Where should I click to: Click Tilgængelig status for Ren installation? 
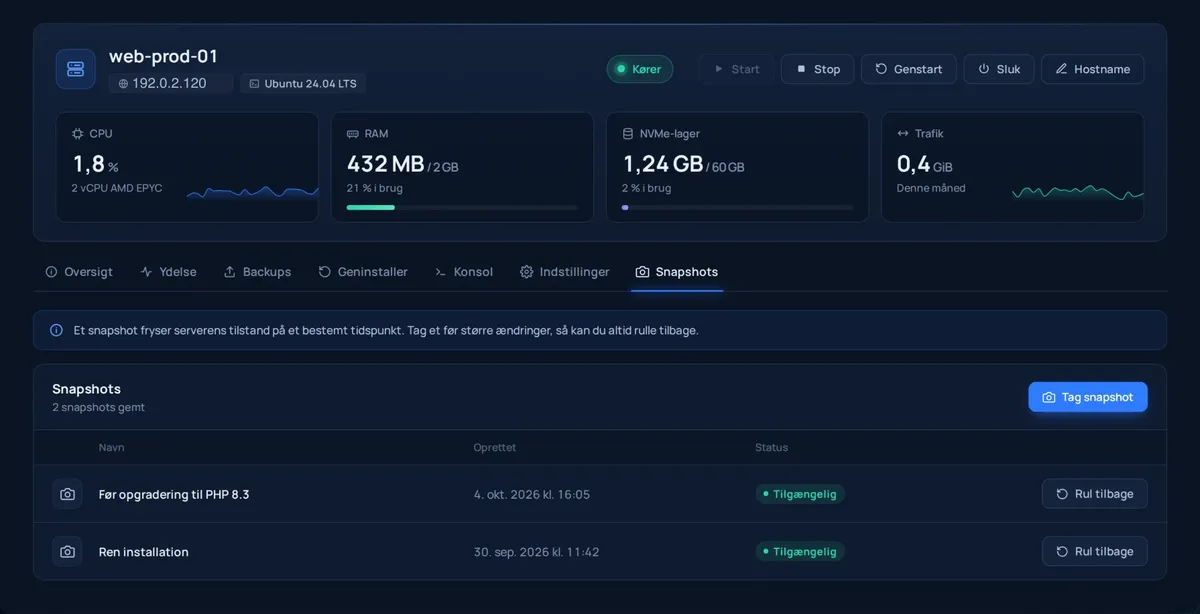(x=800, y=552)
